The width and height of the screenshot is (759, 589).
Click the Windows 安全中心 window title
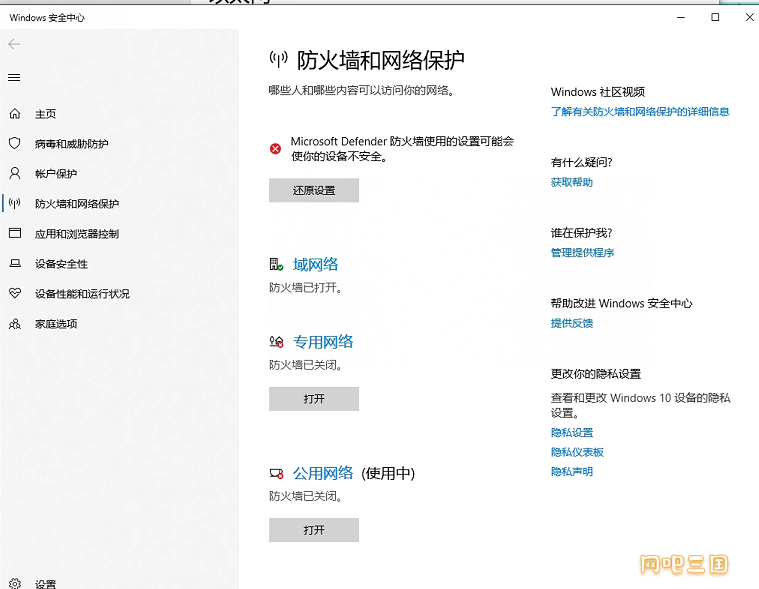[x=47, y=17]
